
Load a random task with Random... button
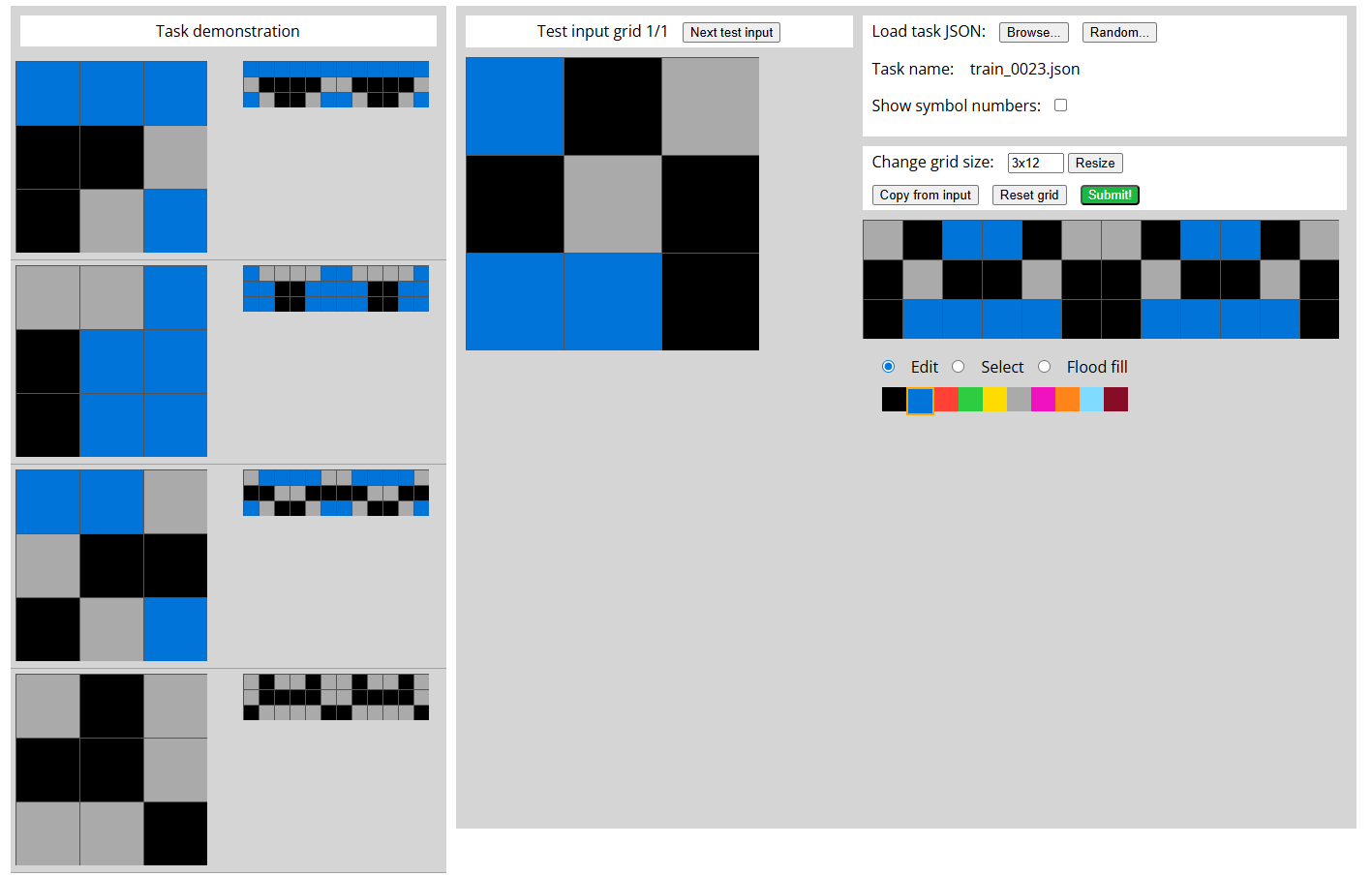click(1118, 33)
